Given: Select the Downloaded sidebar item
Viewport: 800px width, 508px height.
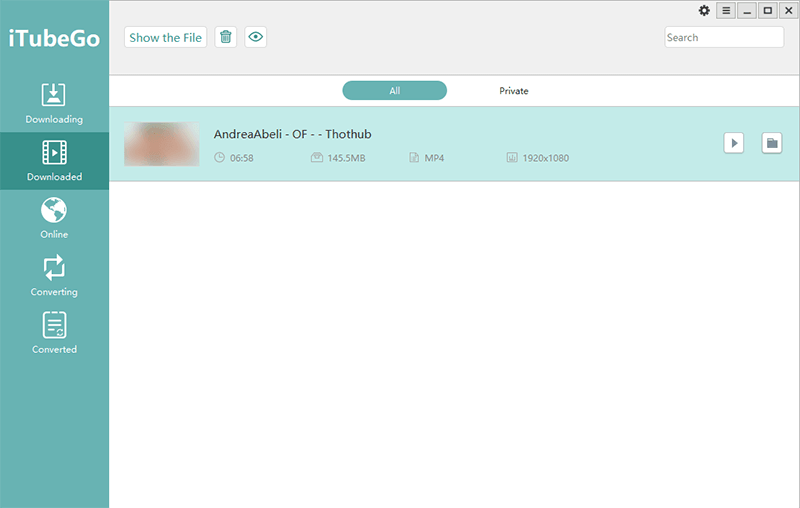Looking at the screenshot, I should pyautogui.click(x=54, y=161).
